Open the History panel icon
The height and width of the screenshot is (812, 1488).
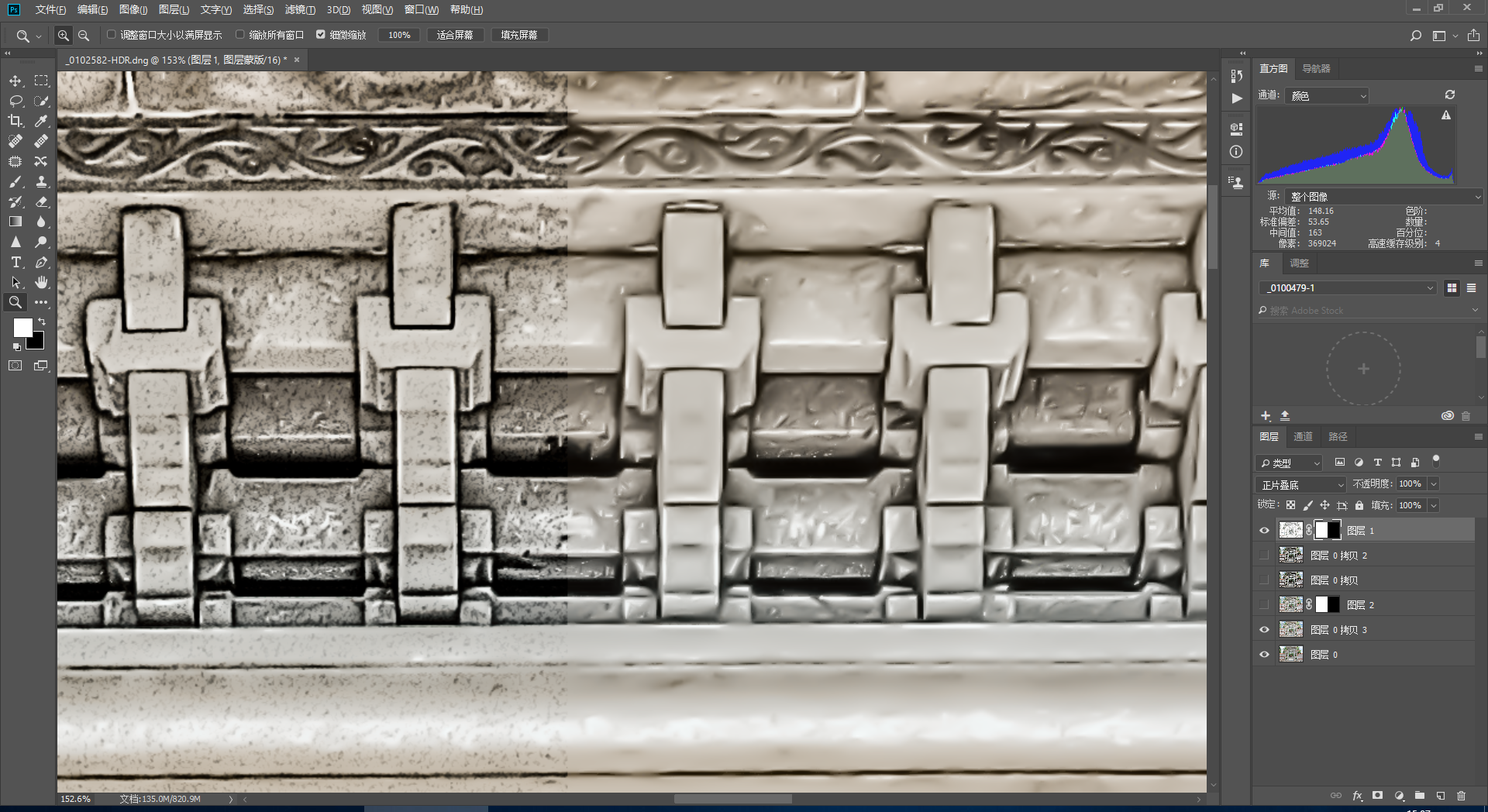1236,75
